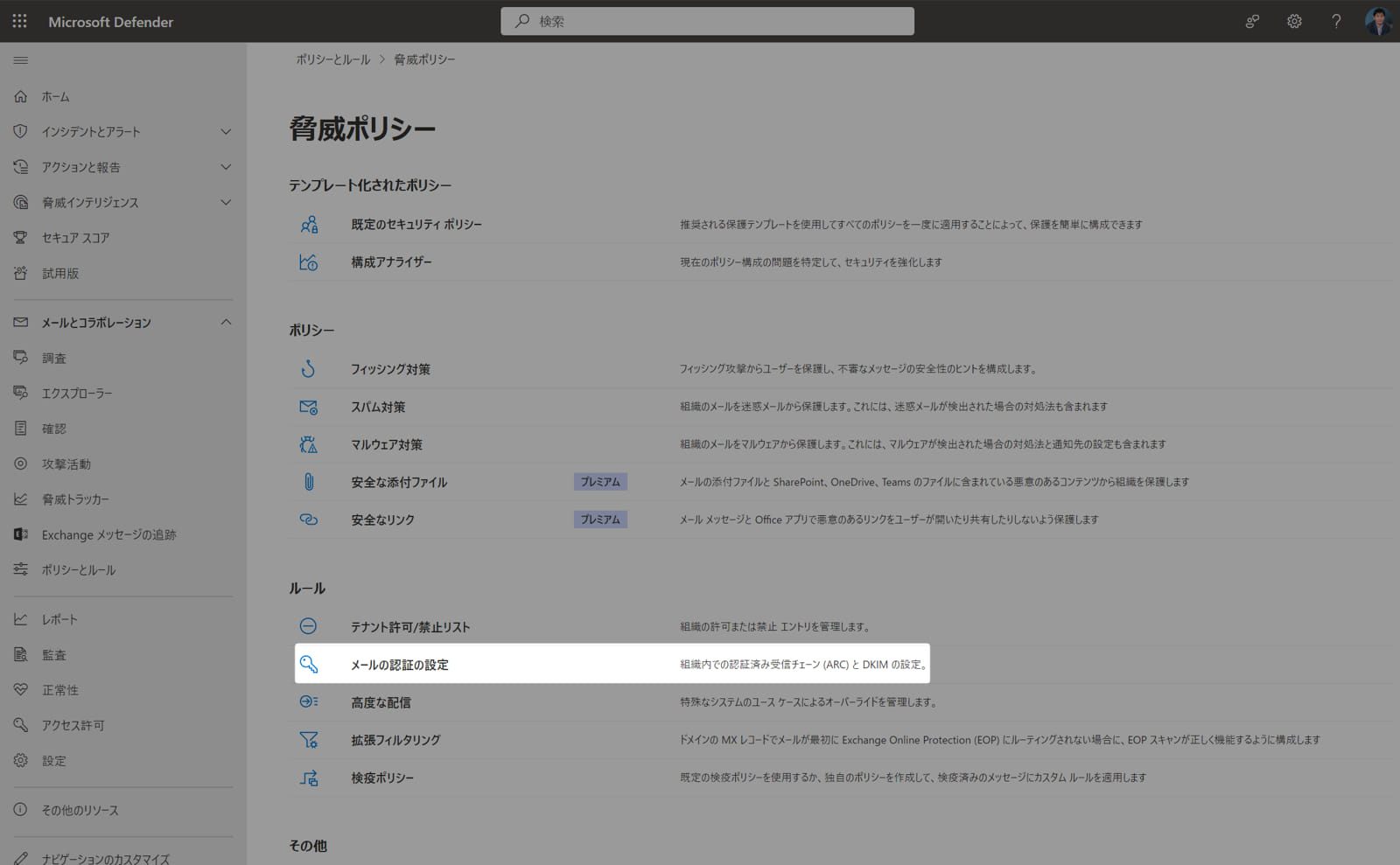Click the Microsoft Defender title
1400x865 pixels.
(x=110, y=22)
